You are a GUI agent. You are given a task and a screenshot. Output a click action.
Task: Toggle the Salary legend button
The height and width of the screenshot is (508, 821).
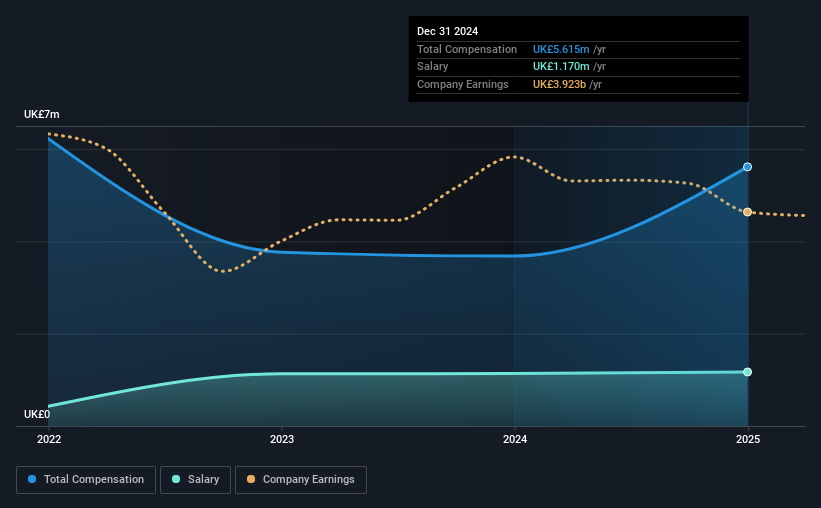pyautogui.click(x=195, y=480)
